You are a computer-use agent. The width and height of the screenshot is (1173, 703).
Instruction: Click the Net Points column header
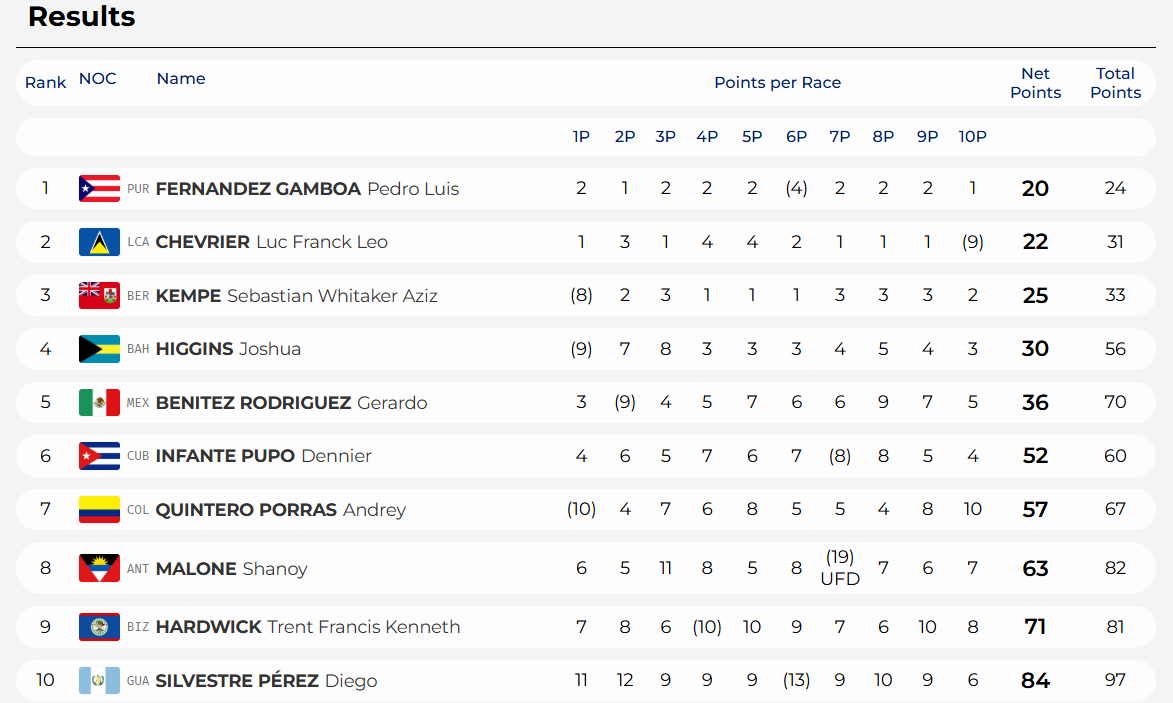click(1035, 83)
